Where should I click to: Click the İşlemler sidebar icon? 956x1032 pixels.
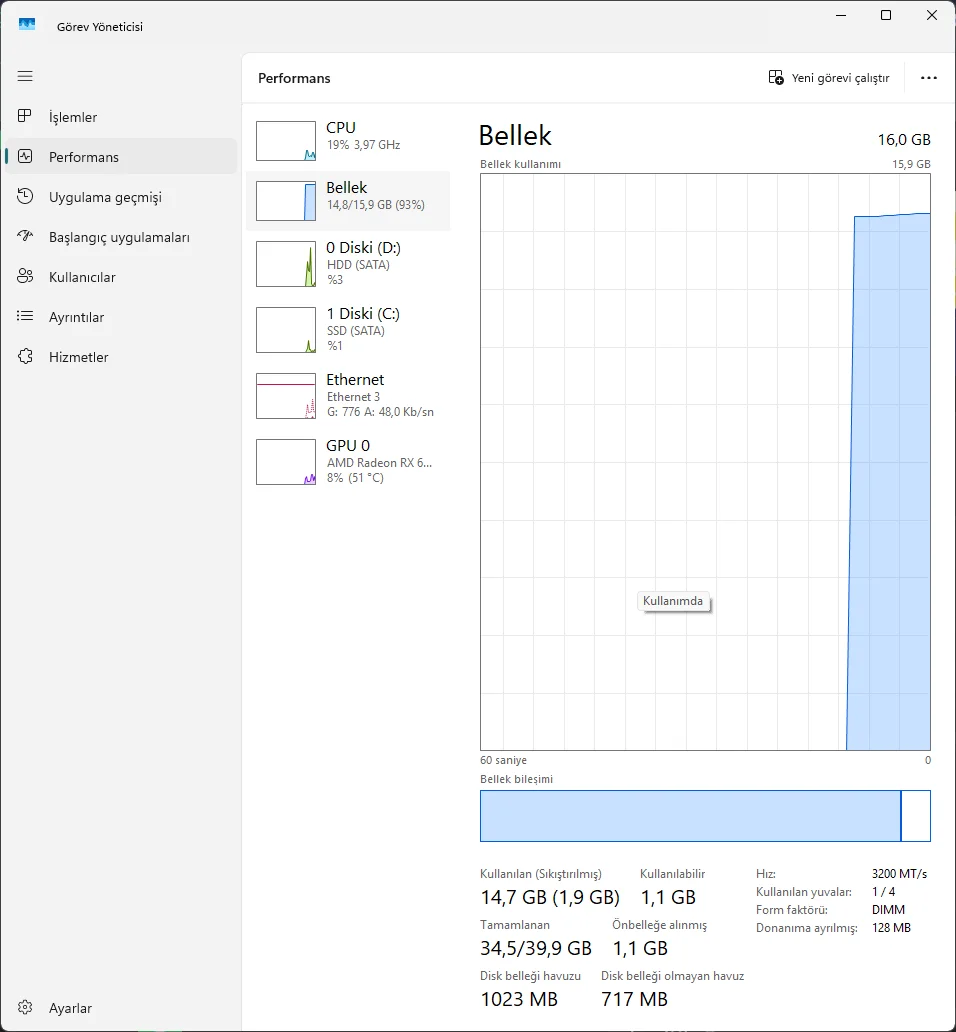[x=25, y=116]
